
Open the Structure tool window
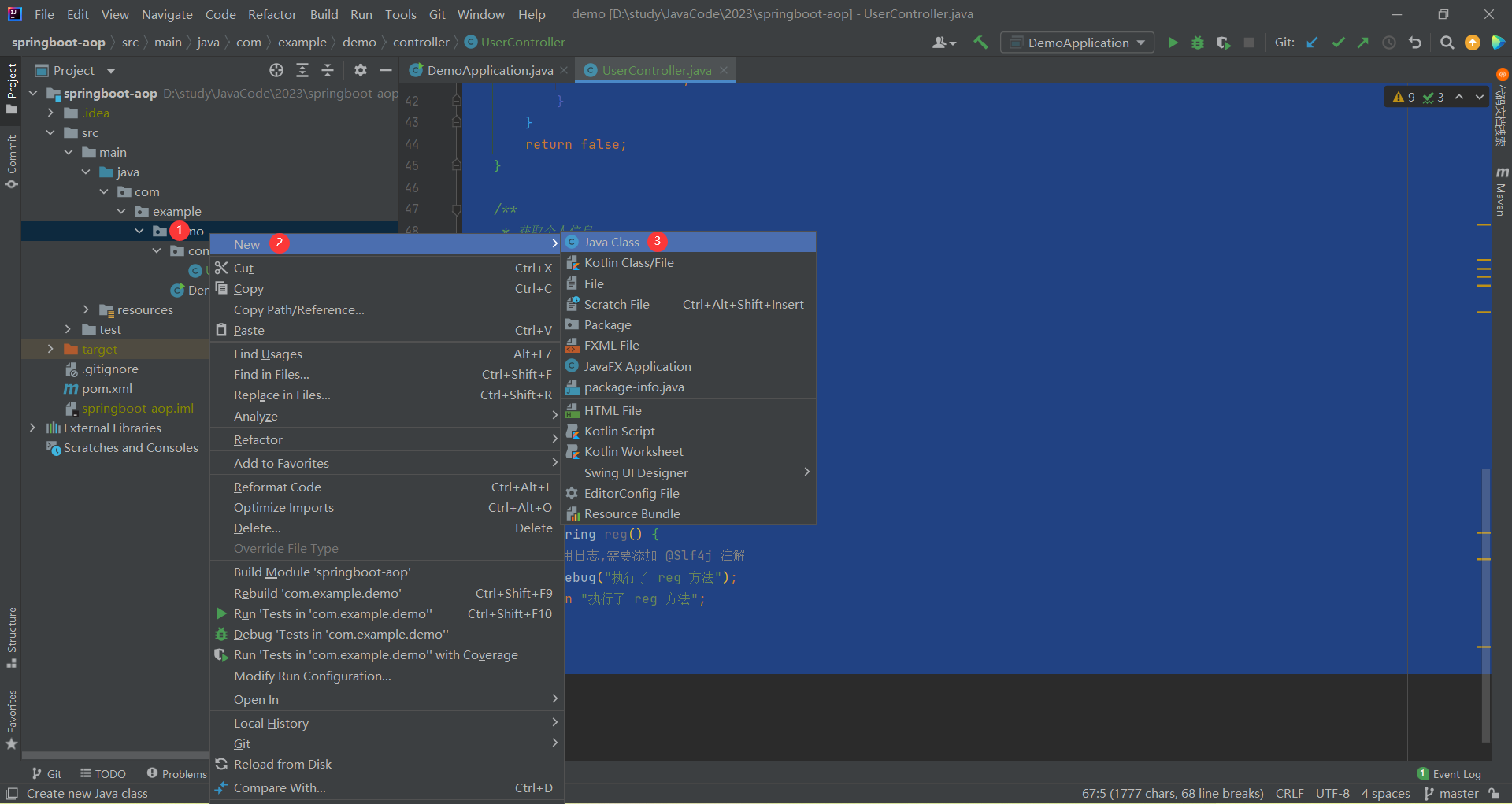[11, 636]
